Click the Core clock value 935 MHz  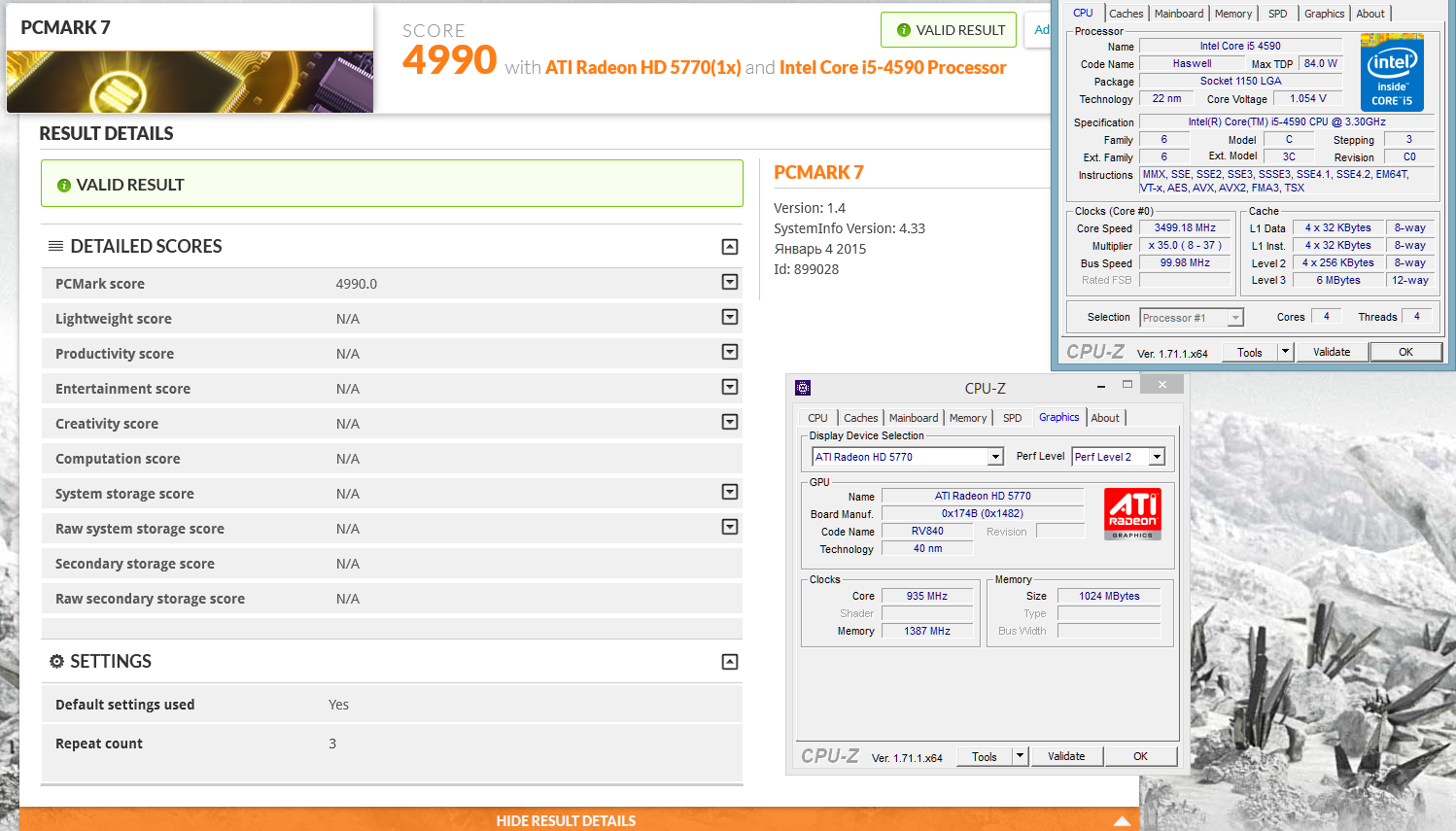(926, 596)
